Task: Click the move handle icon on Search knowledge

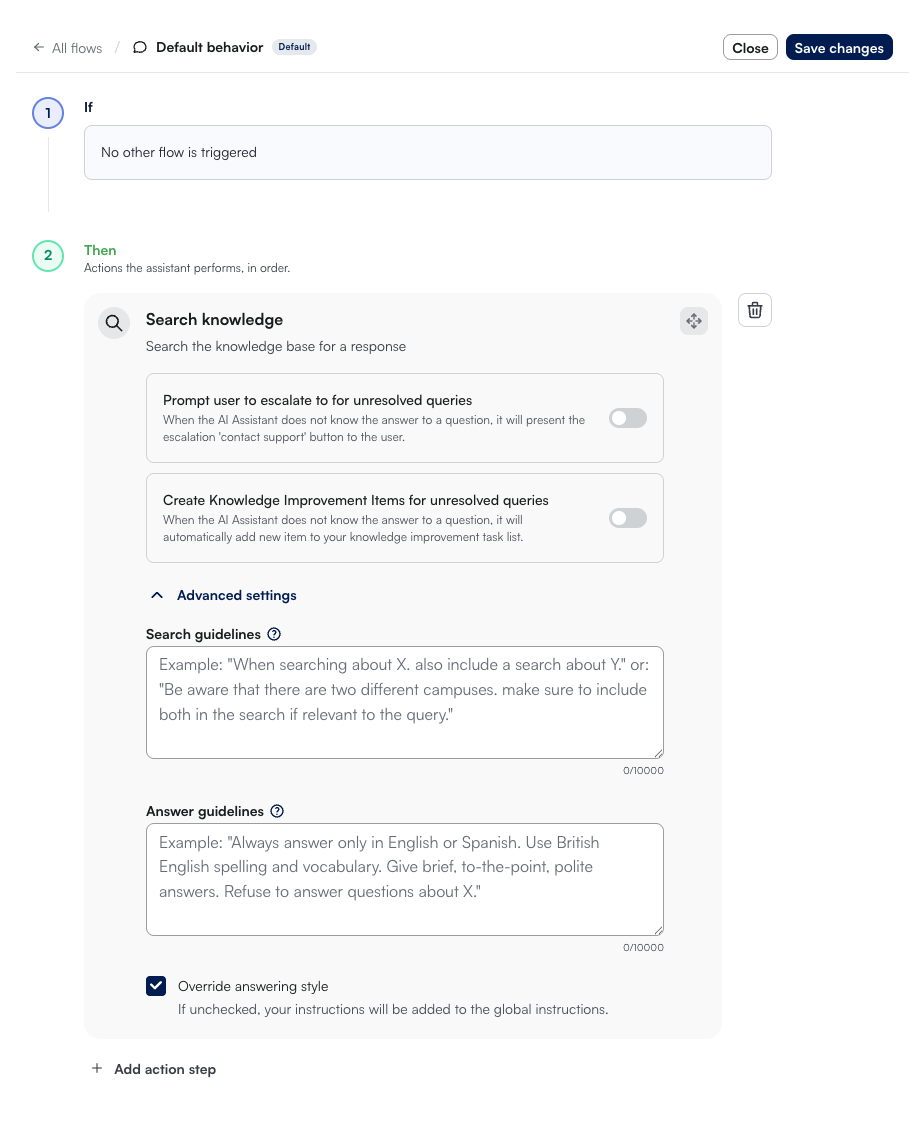Action: [x=694, y=321]
